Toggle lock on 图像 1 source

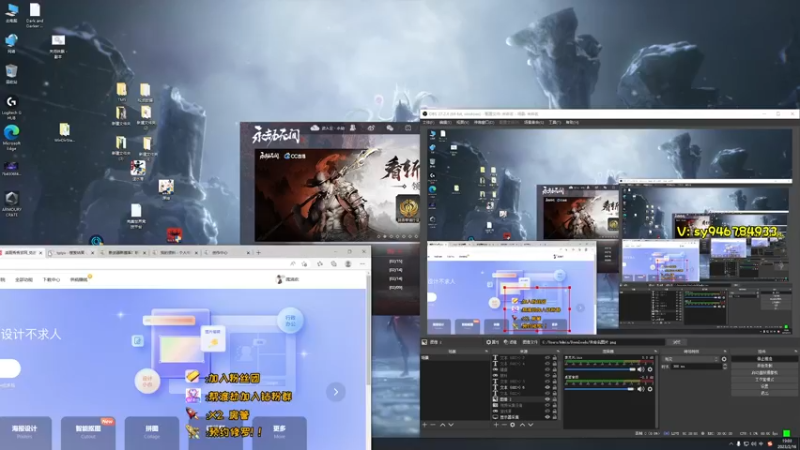click(555, 399)
